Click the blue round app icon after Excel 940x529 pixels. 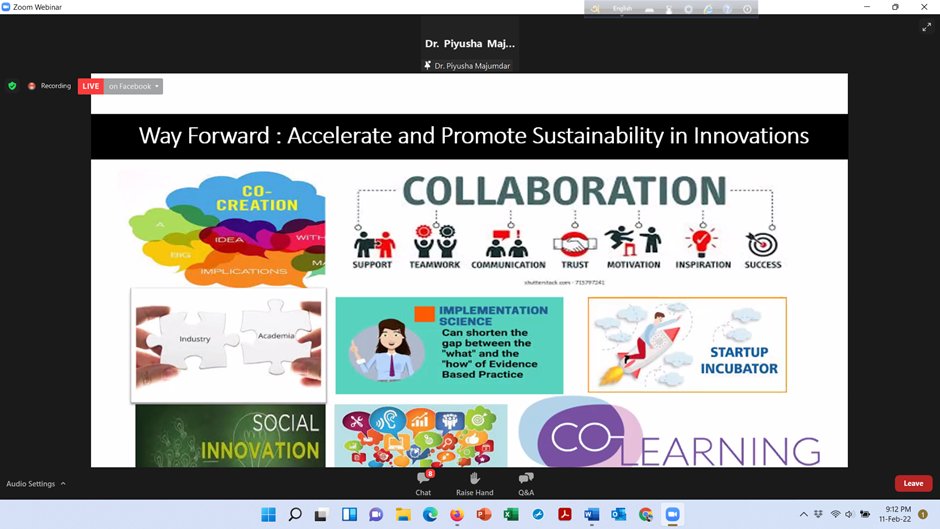coord(538,515)
